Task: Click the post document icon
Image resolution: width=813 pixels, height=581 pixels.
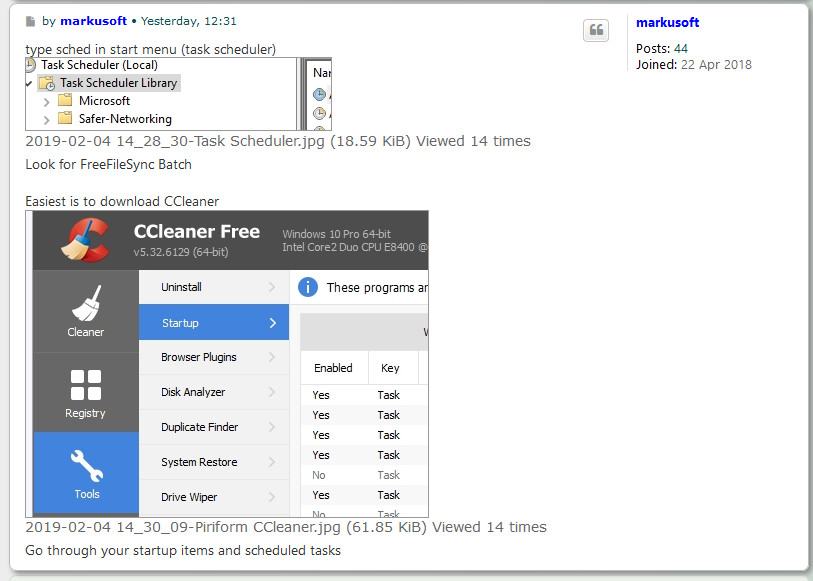Action: 31,21
